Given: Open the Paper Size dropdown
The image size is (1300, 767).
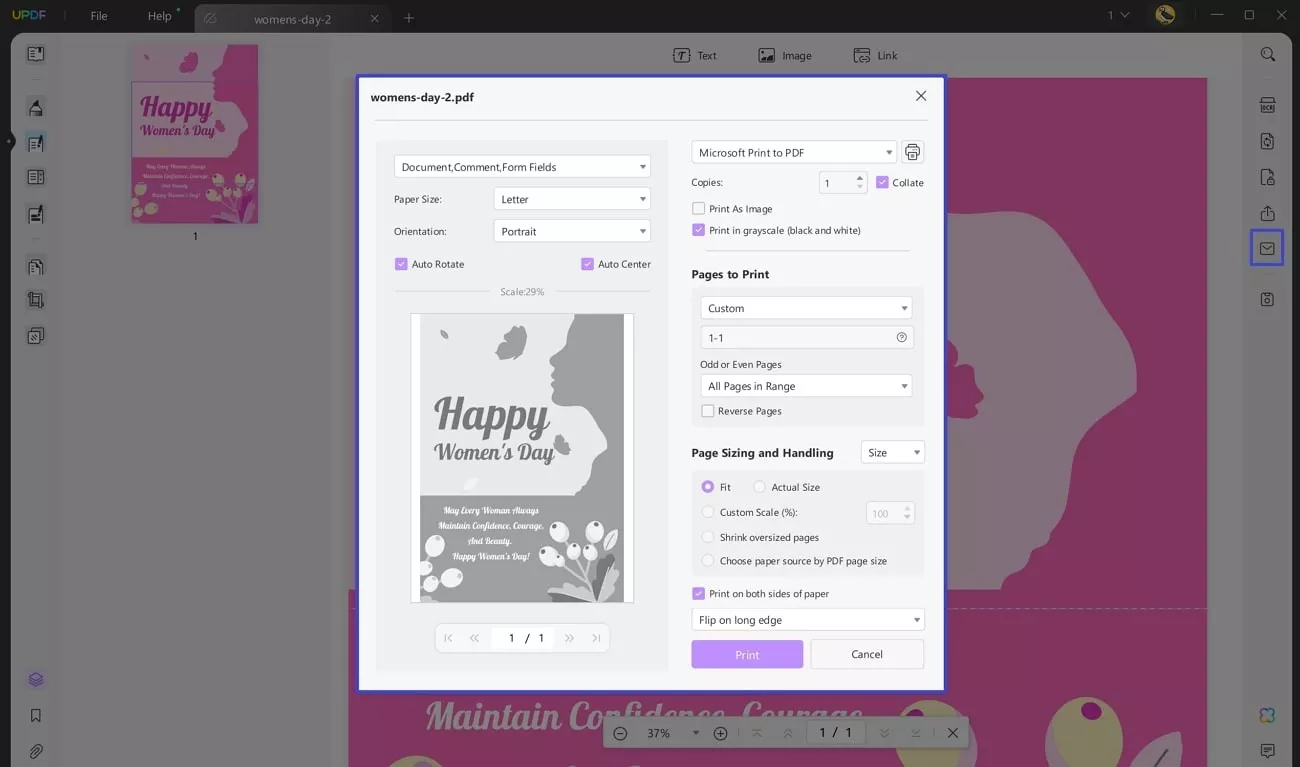Looking at the screenshot, I should [571, 198].
